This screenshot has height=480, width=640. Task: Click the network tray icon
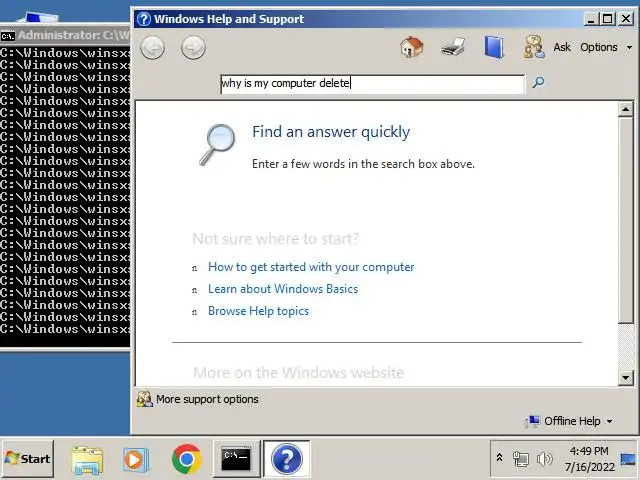[x=520, y=459]
